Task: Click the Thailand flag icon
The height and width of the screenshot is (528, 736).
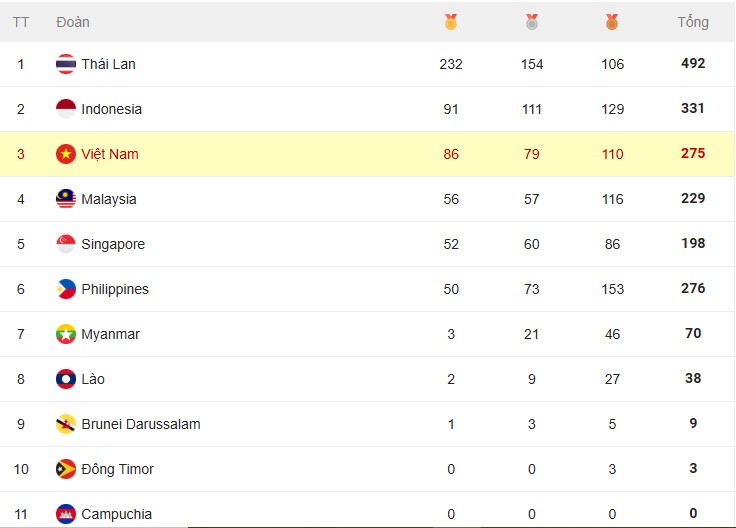Action: [66, 64]
